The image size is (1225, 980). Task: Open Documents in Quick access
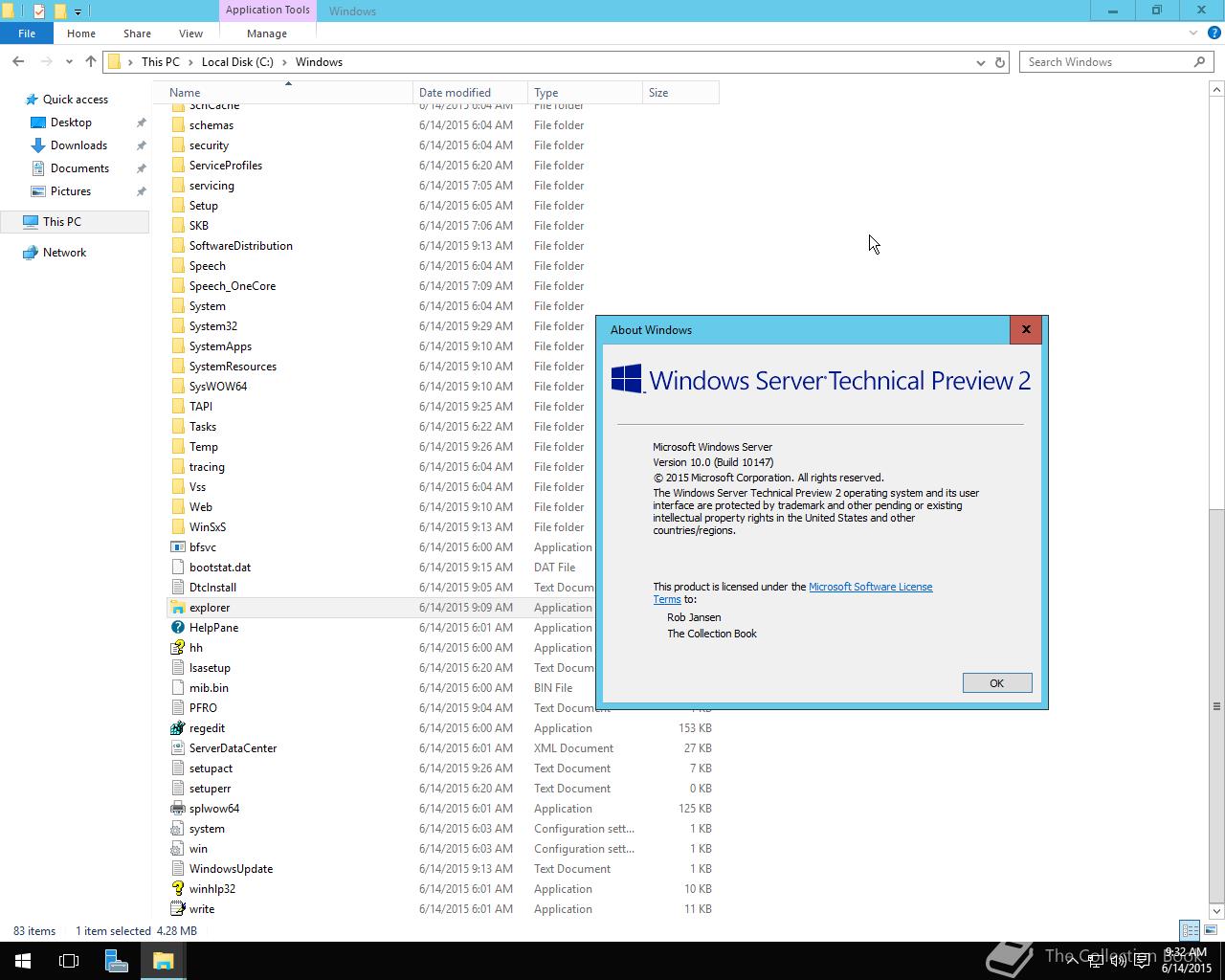tap(79, 168)
